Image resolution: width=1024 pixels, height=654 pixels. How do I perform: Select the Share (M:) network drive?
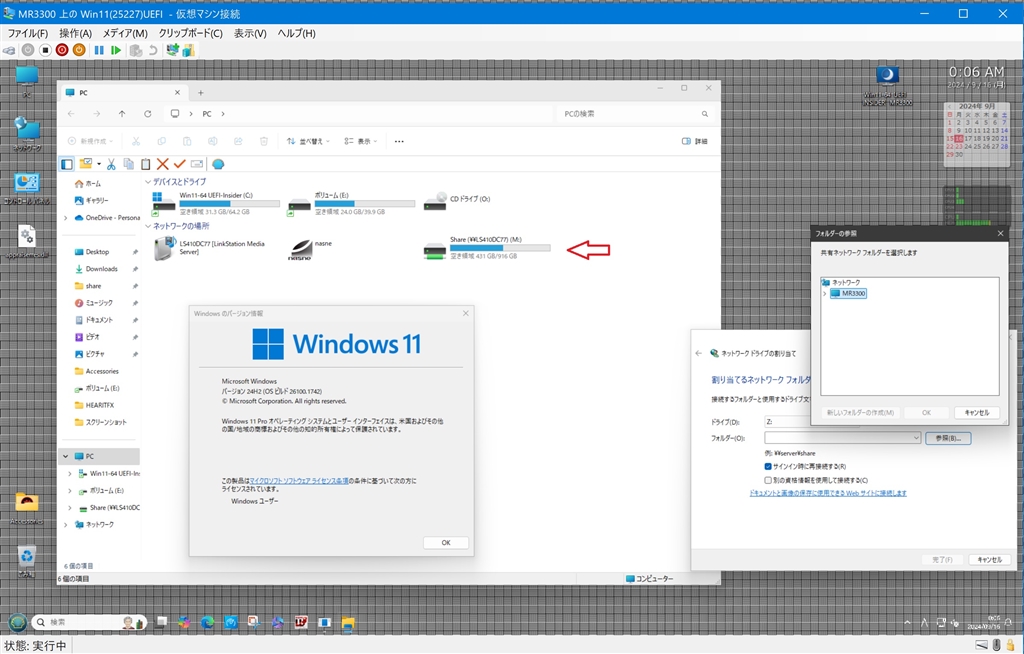click(487, 248)
